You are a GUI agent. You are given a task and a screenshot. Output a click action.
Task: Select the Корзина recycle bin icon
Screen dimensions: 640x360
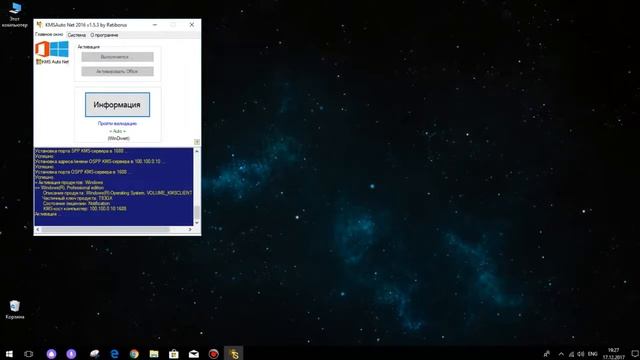point(15,310)
